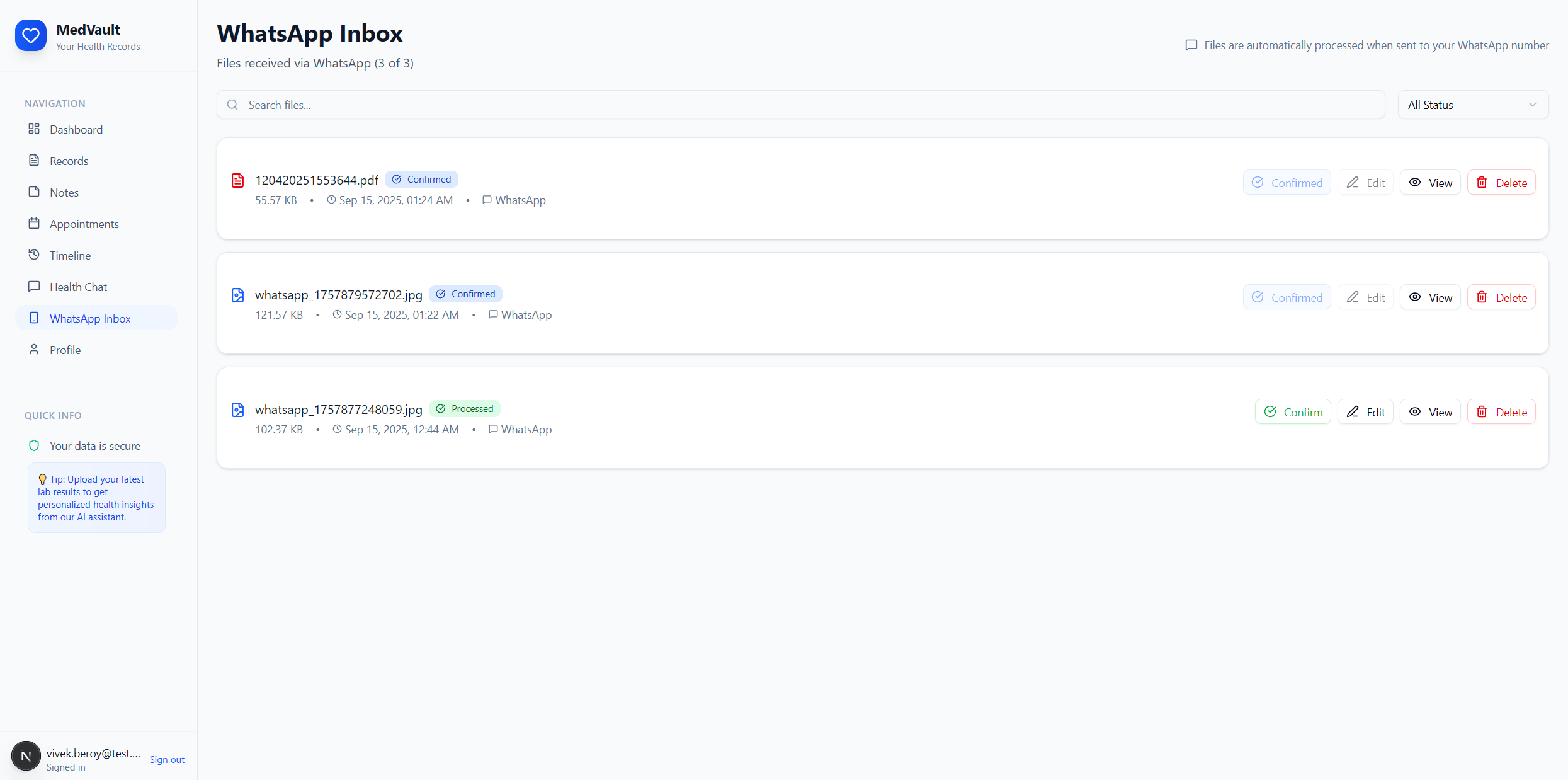1568x780 pixels.
Task: Edit the whatsapp_1757877248059.jpg entry
Action: coord(1365,412)
